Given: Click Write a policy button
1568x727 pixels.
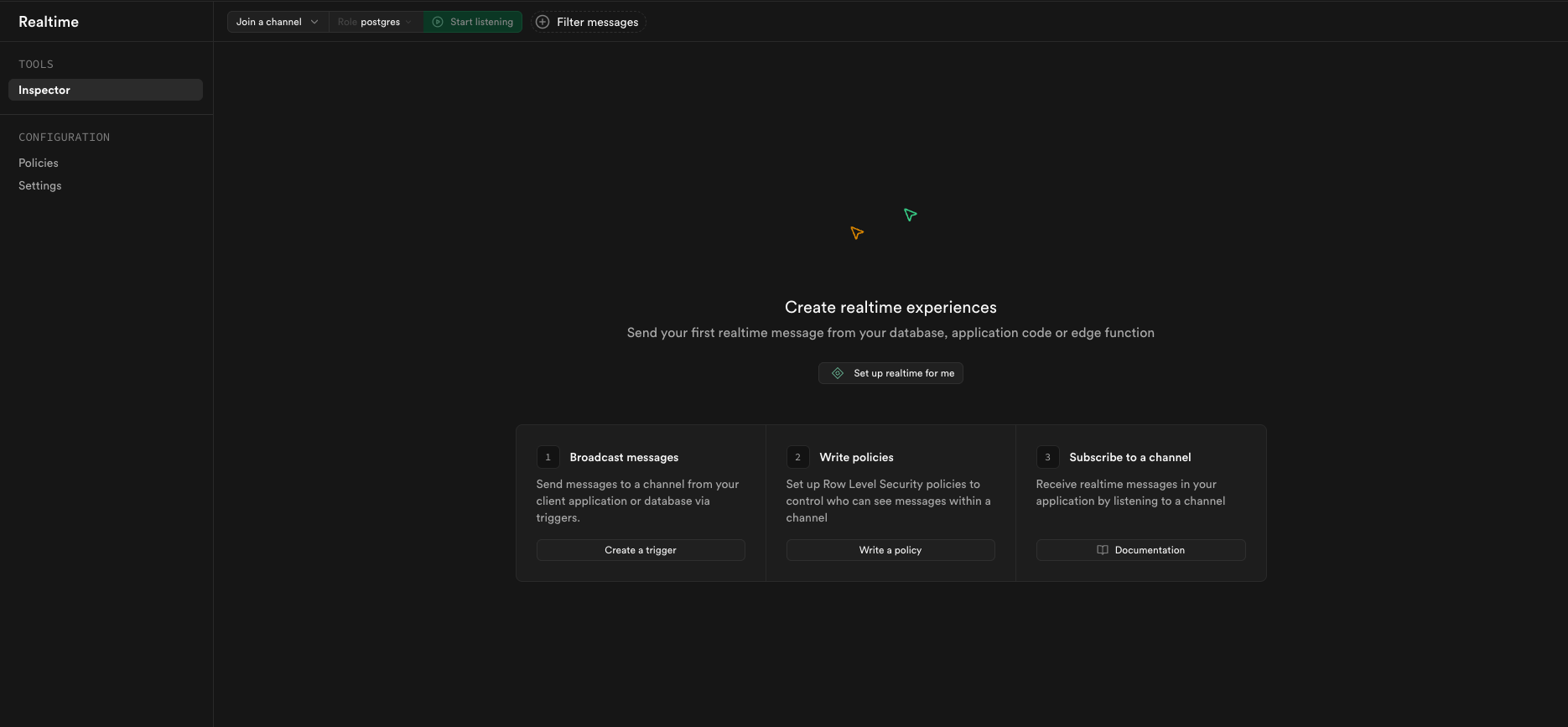Looking at the screenshot, I should click(x=890, y=550).
